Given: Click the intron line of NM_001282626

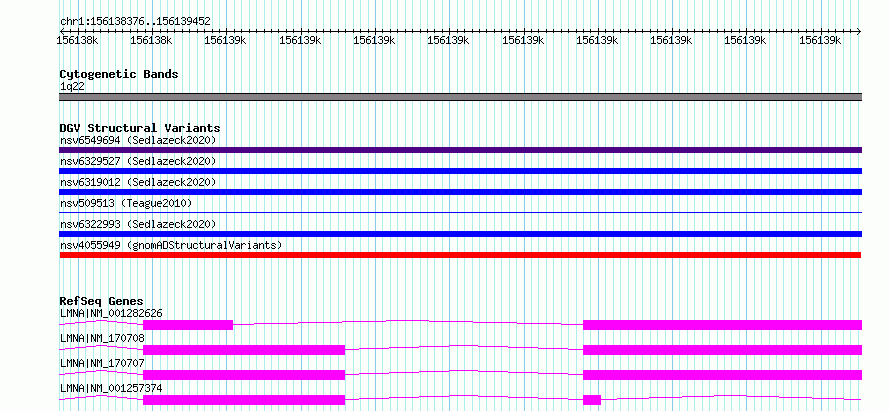Looking at the screenshot, I should point(408,321).
